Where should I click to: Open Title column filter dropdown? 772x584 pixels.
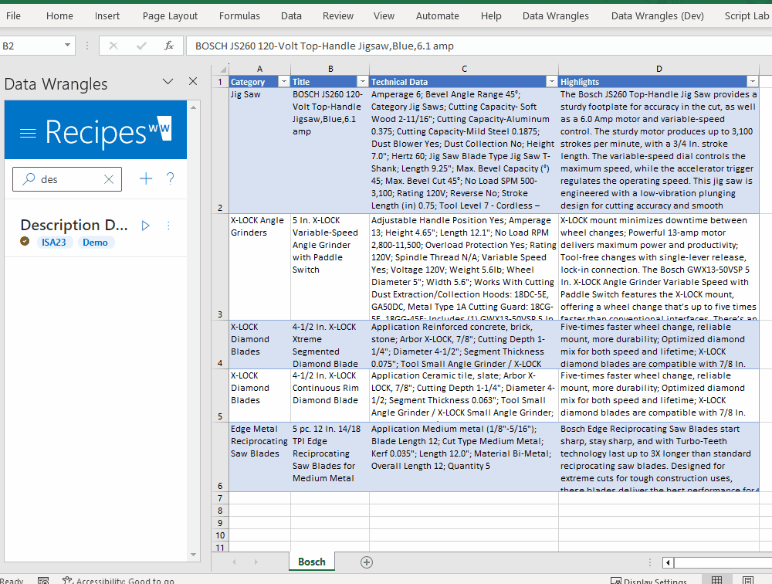point(363,82)
